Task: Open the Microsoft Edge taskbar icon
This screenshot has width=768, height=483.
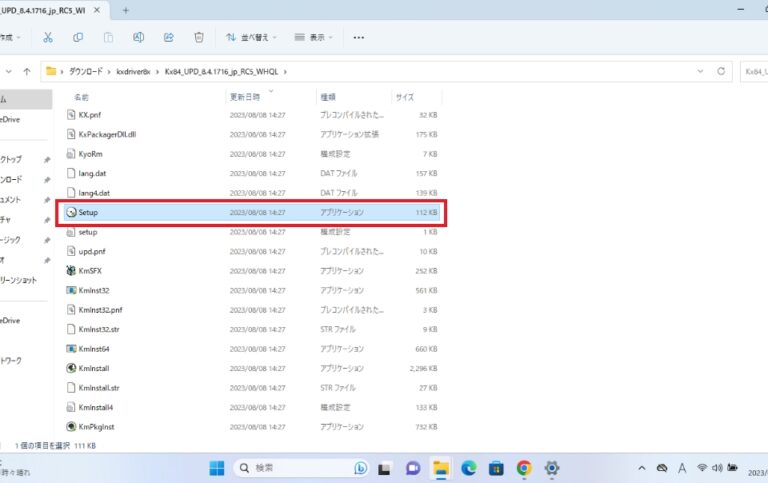Action: pos(468,467)
